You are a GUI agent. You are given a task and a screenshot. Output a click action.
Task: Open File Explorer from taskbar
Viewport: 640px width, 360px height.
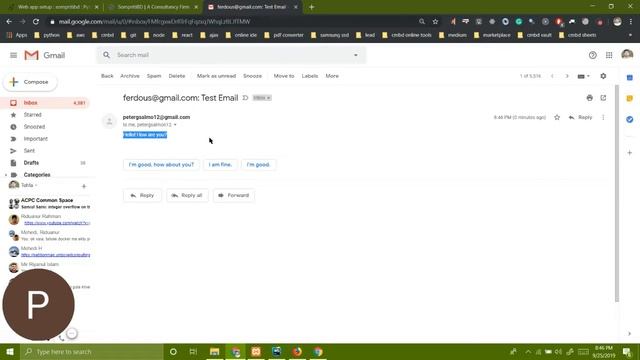click(214, 351)
